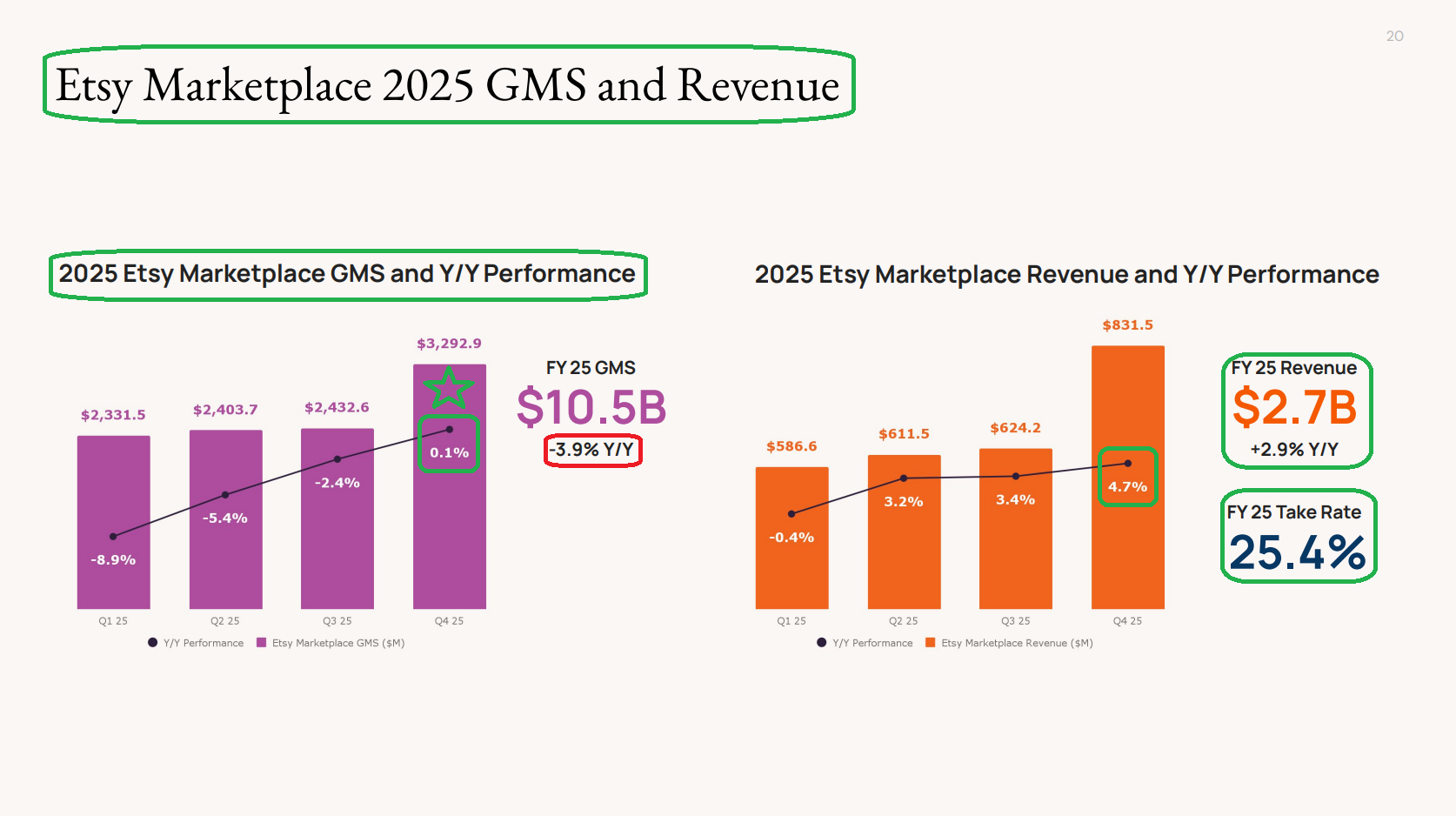Viewport: 1456px width, 816px height.
Task: Click the Q1 25 data point marked -8.9%
Action: [x=113, y=537]
